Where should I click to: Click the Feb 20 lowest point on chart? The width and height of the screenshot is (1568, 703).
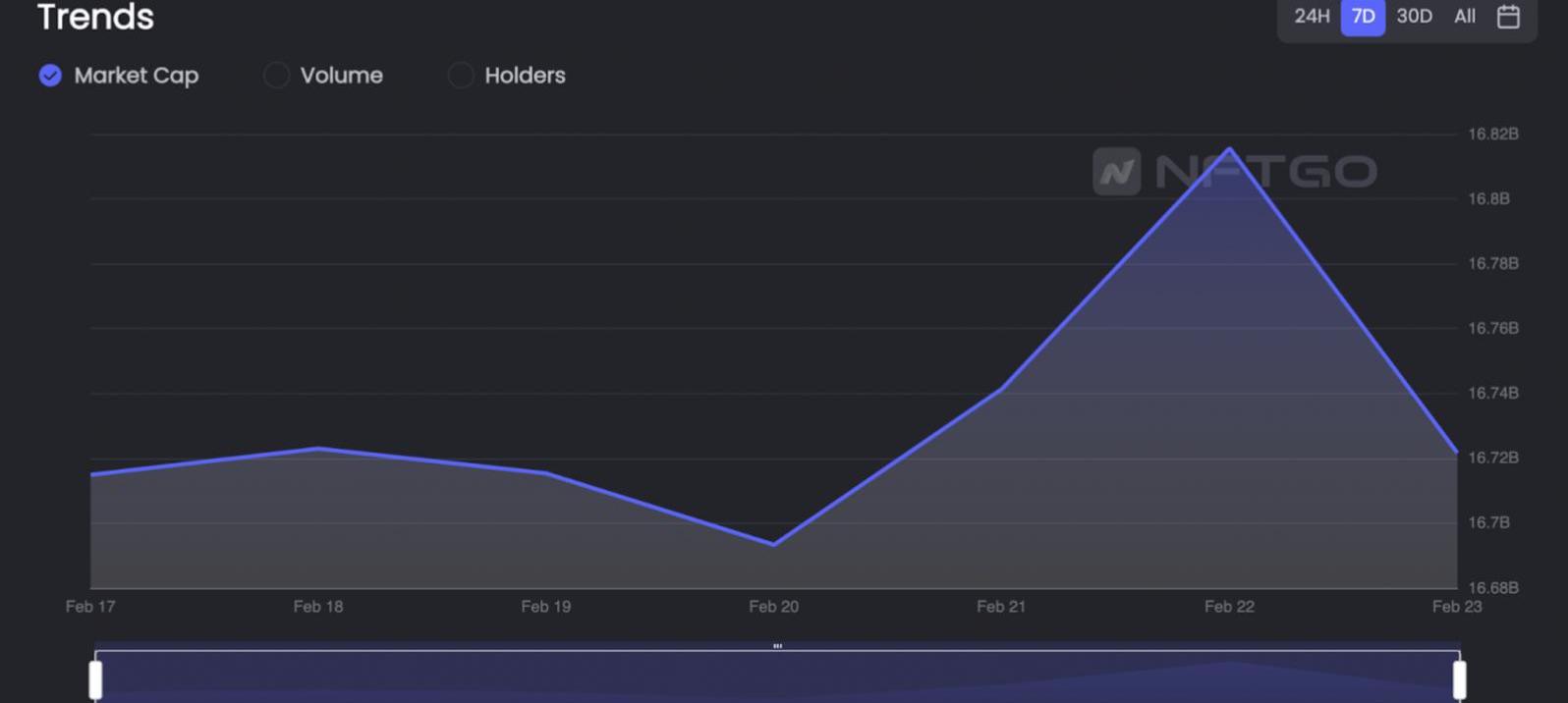point(774,544)
